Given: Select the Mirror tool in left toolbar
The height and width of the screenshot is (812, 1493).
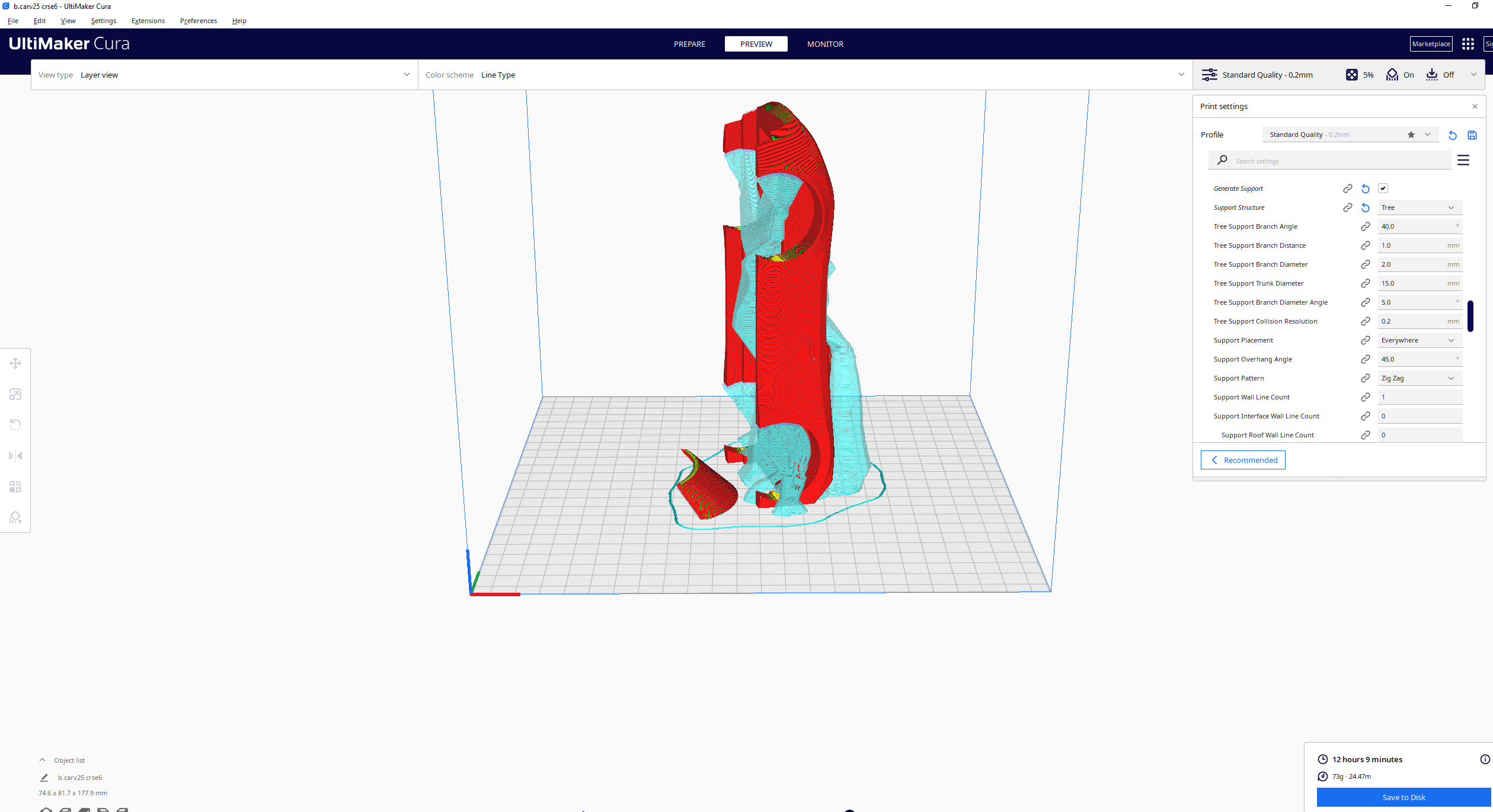Looking at the screenshot, I should click(15, 456).
